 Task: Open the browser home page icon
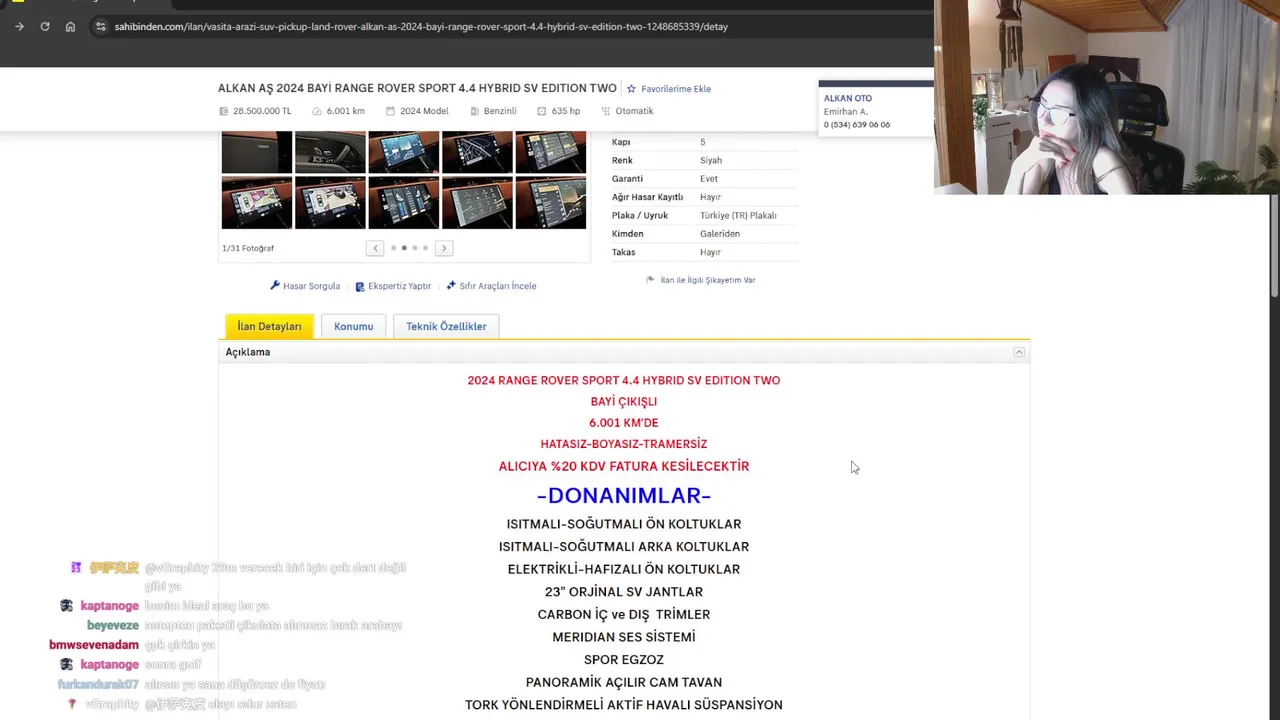pyautogui.click(x=70, y=26)
